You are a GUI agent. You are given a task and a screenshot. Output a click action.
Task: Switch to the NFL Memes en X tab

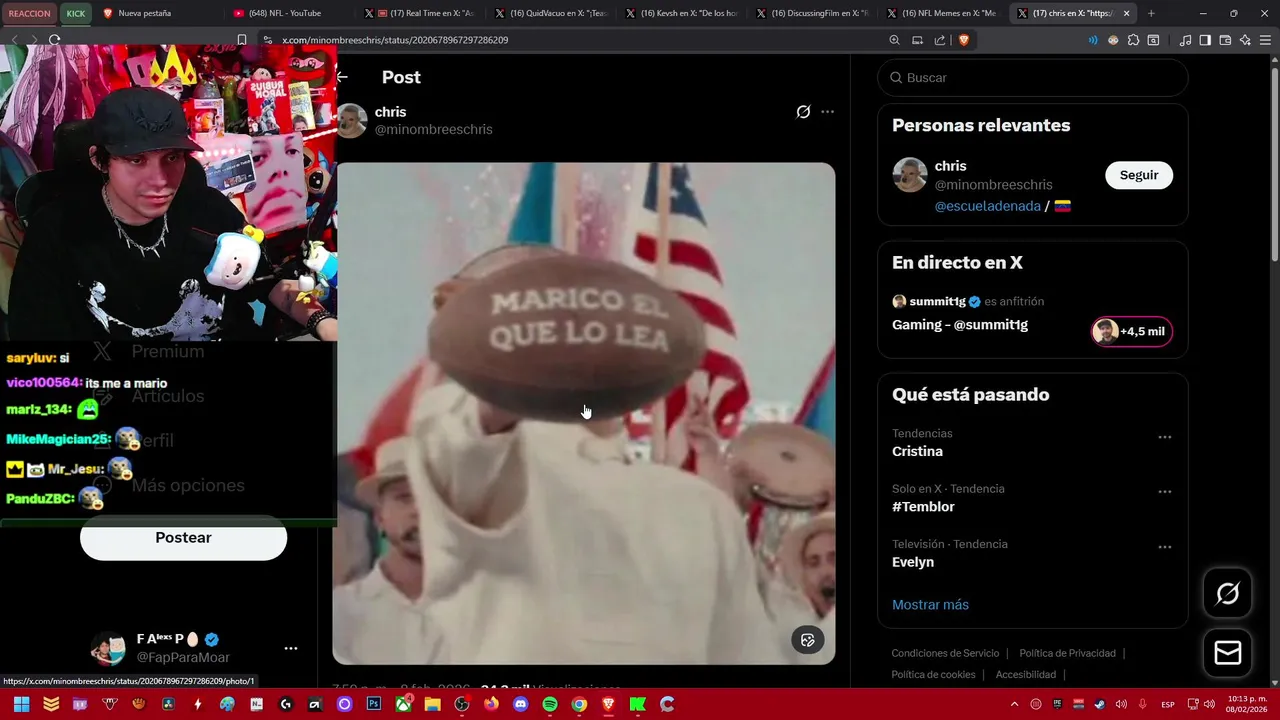(x=944, y=13)
